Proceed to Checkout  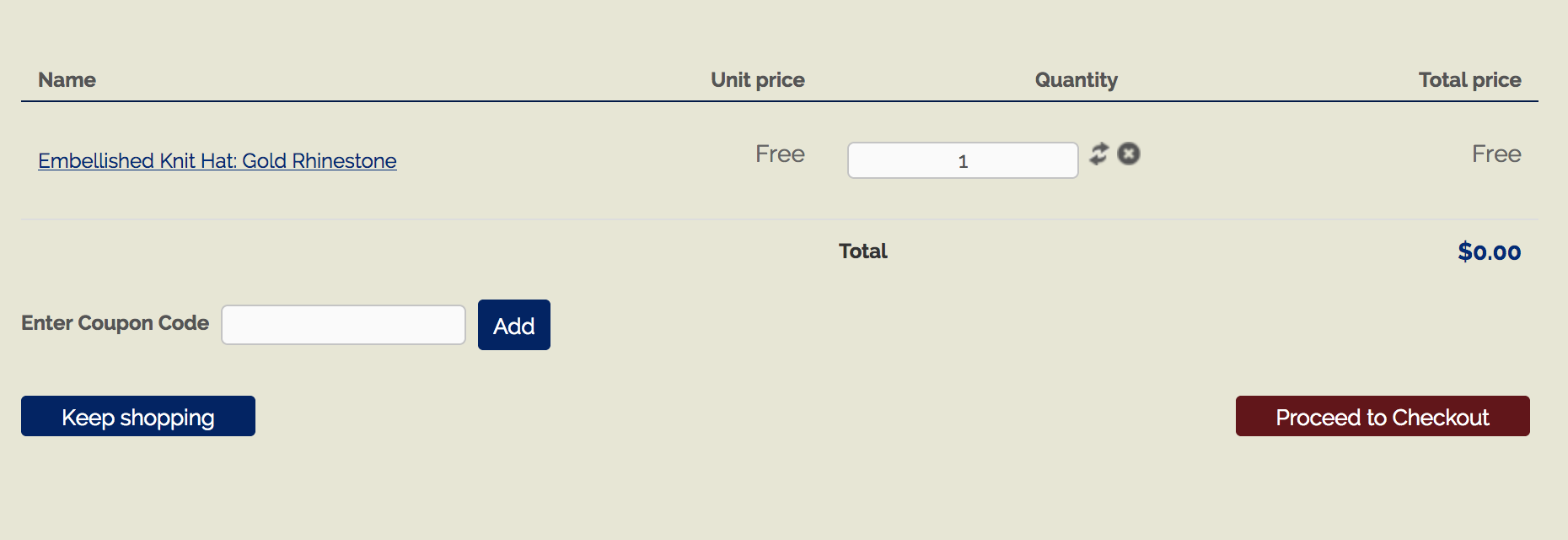1382,416
